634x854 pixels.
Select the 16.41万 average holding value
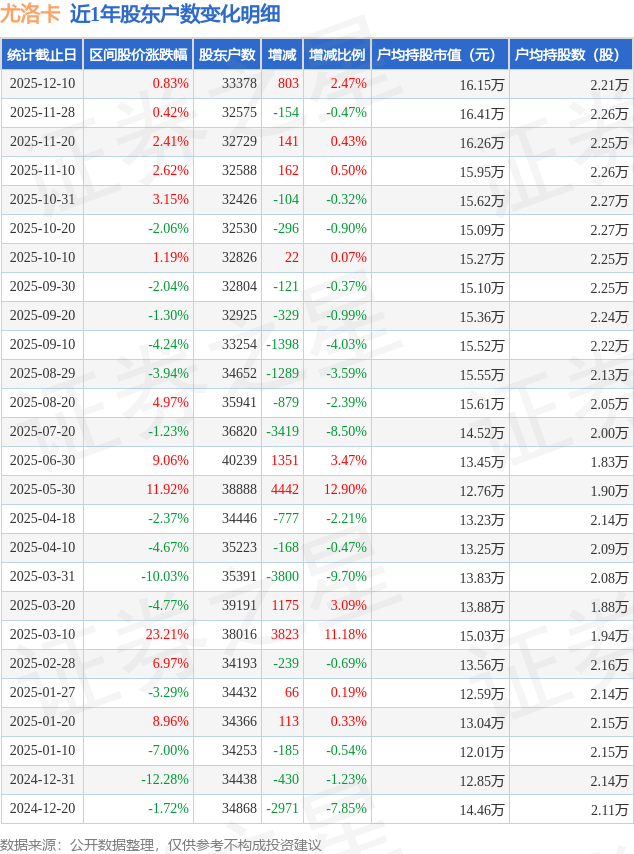point(482,113)
